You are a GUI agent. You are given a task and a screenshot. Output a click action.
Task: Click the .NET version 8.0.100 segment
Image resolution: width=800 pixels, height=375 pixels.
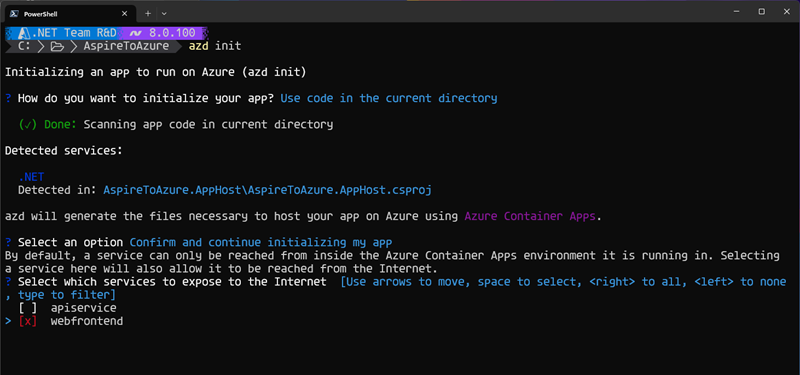click(x=163, y=33)
